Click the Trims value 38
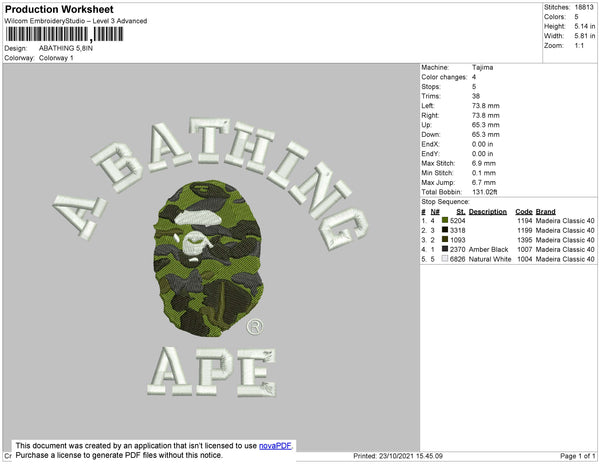 pos(476,96)
